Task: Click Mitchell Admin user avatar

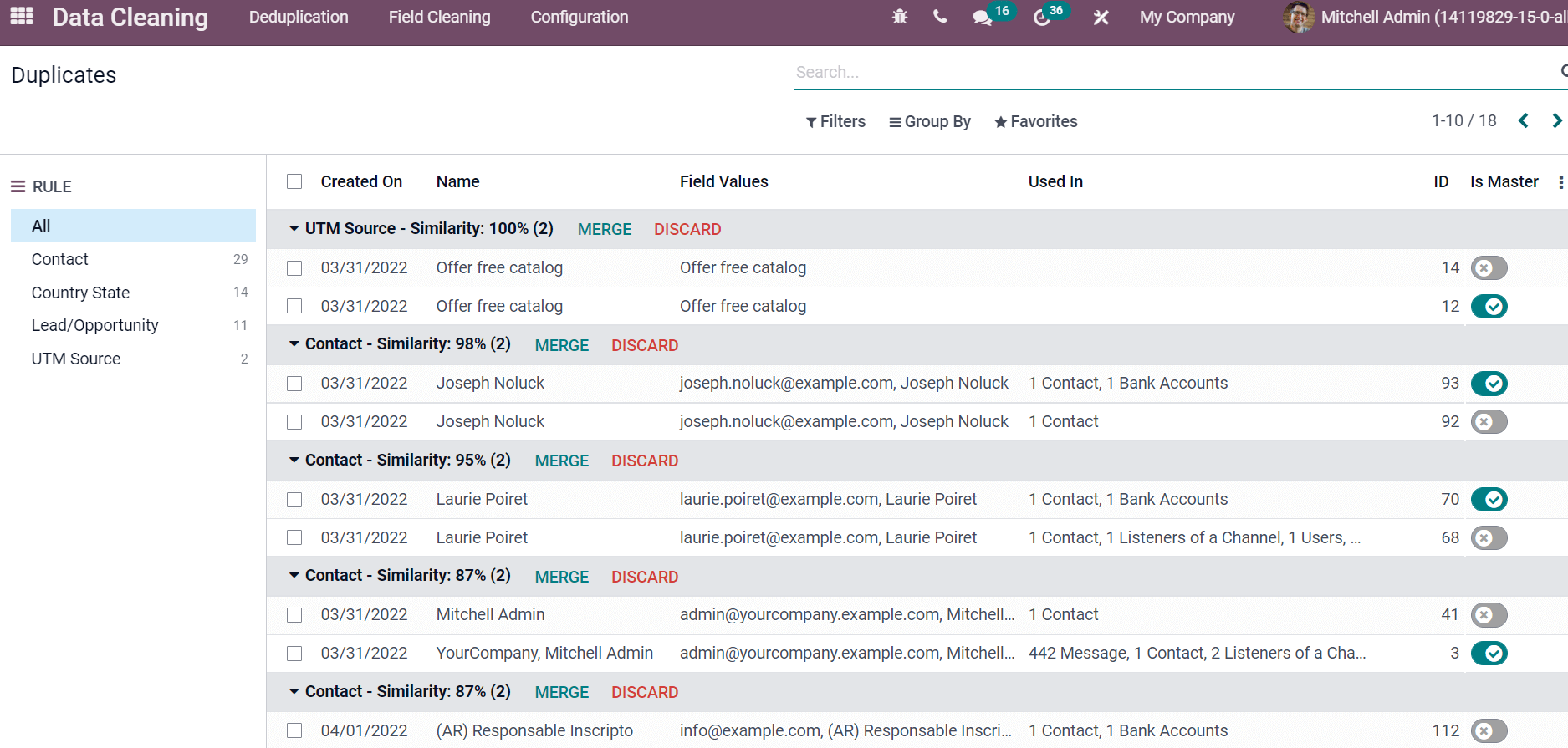Action: (1299, 17)
